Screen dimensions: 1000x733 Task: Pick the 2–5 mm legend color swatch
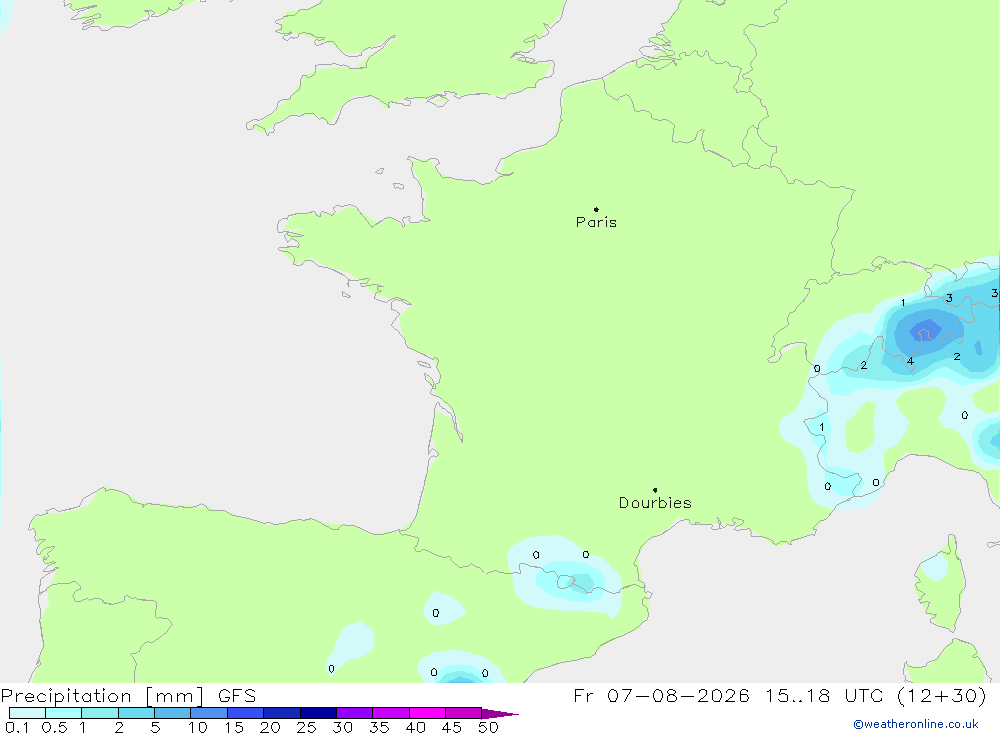[x=136, y=713]
